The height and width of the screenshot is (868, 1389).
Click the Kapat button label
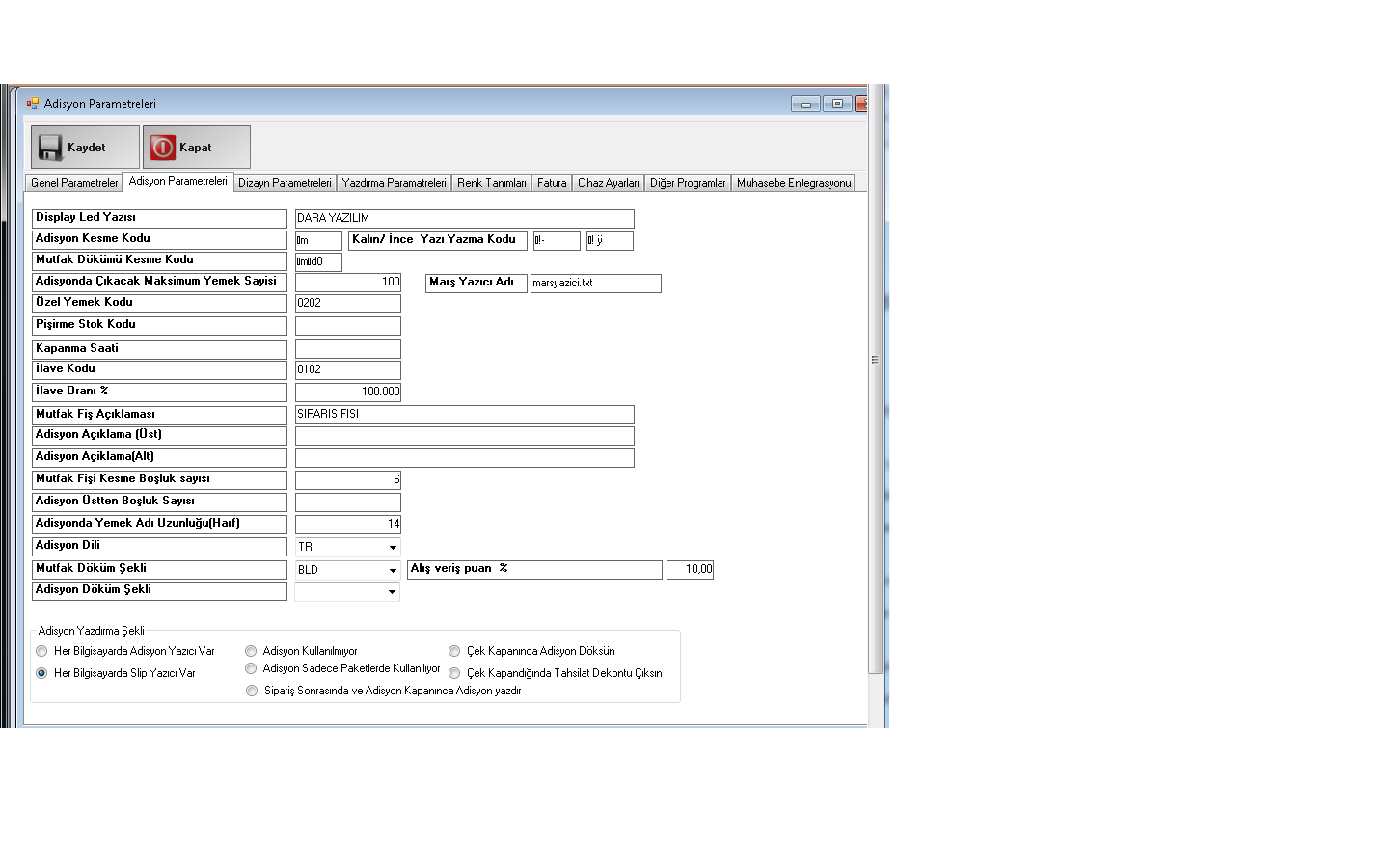tap(195, 148)
